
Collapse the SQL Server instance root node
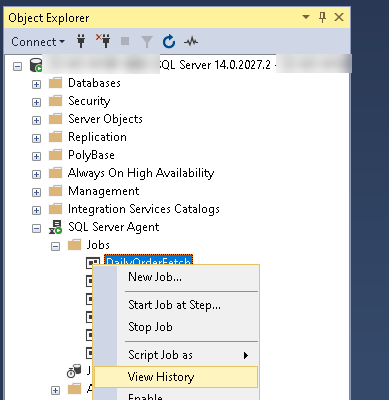17,66
